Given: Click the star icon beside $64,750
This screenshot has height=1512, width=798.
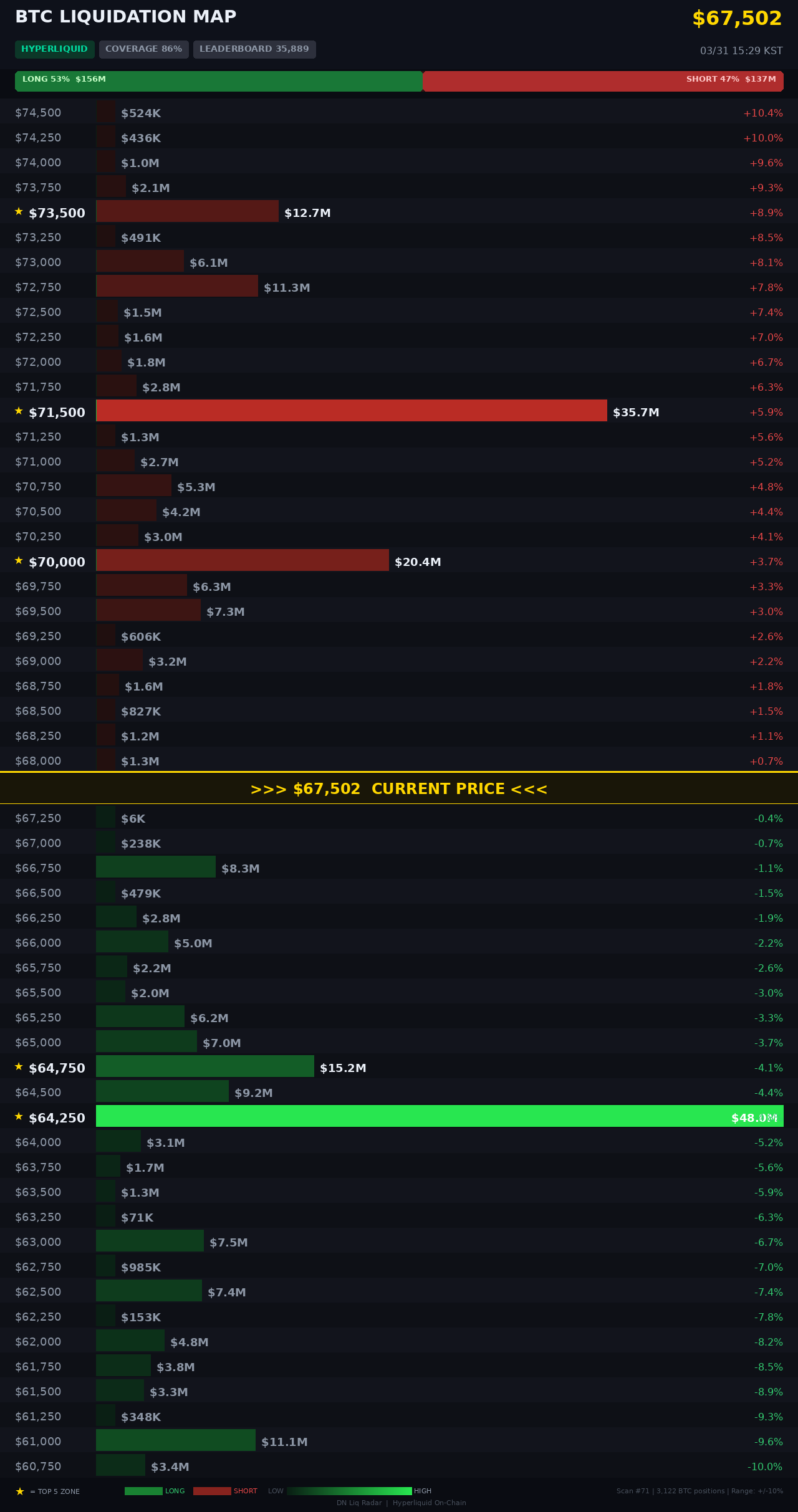Looking at the screenshot, I should point(19,1067).
